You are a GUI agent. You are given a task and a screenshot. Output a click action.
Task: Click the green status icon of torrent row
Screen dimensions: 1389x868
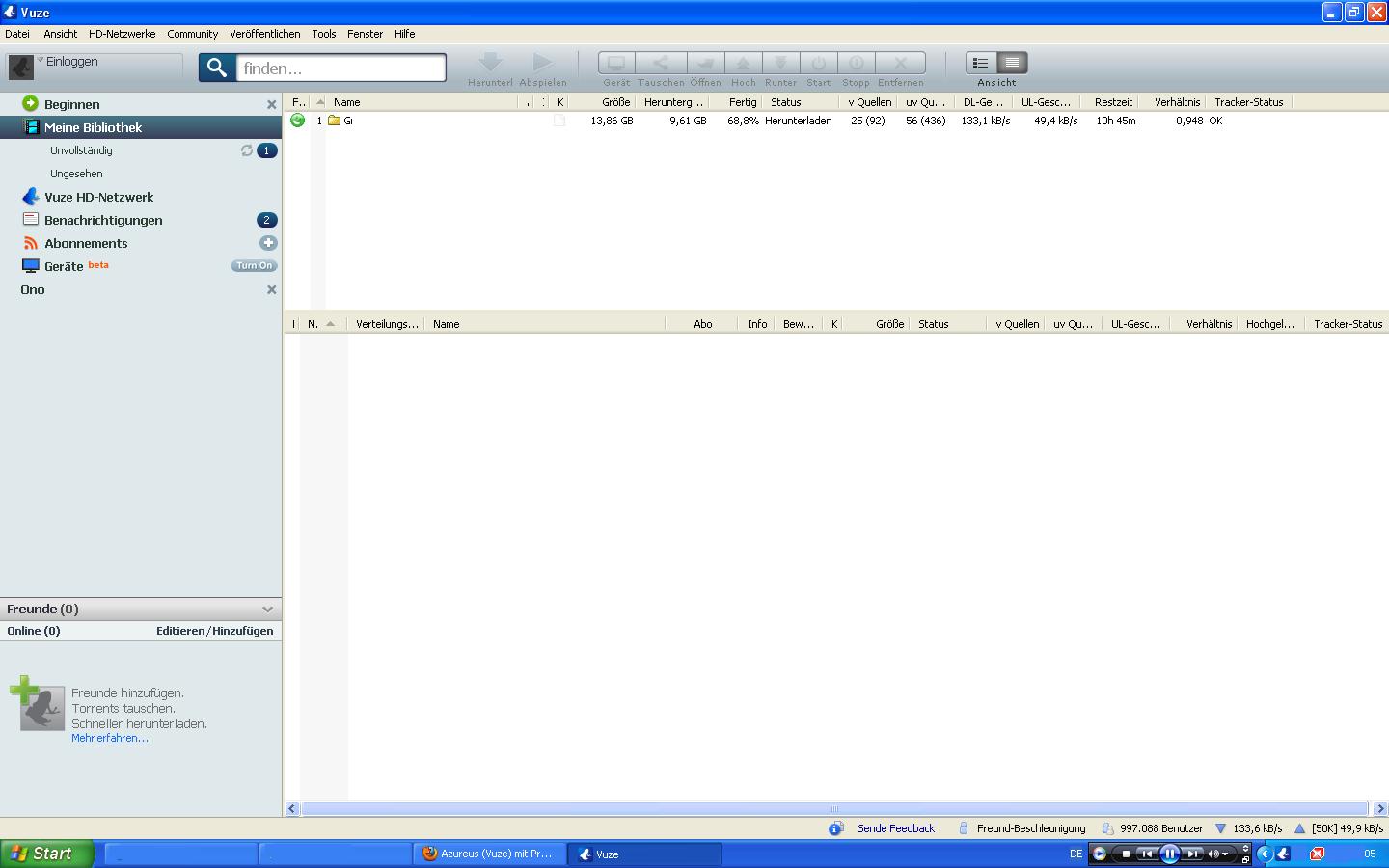297,121
